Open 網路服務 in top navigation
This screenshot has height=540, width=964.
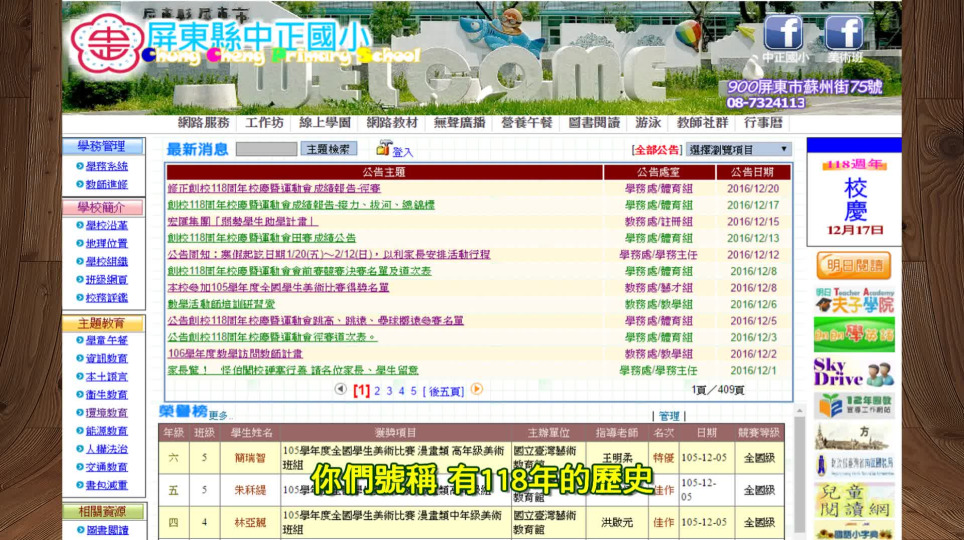tap(203, 123)
